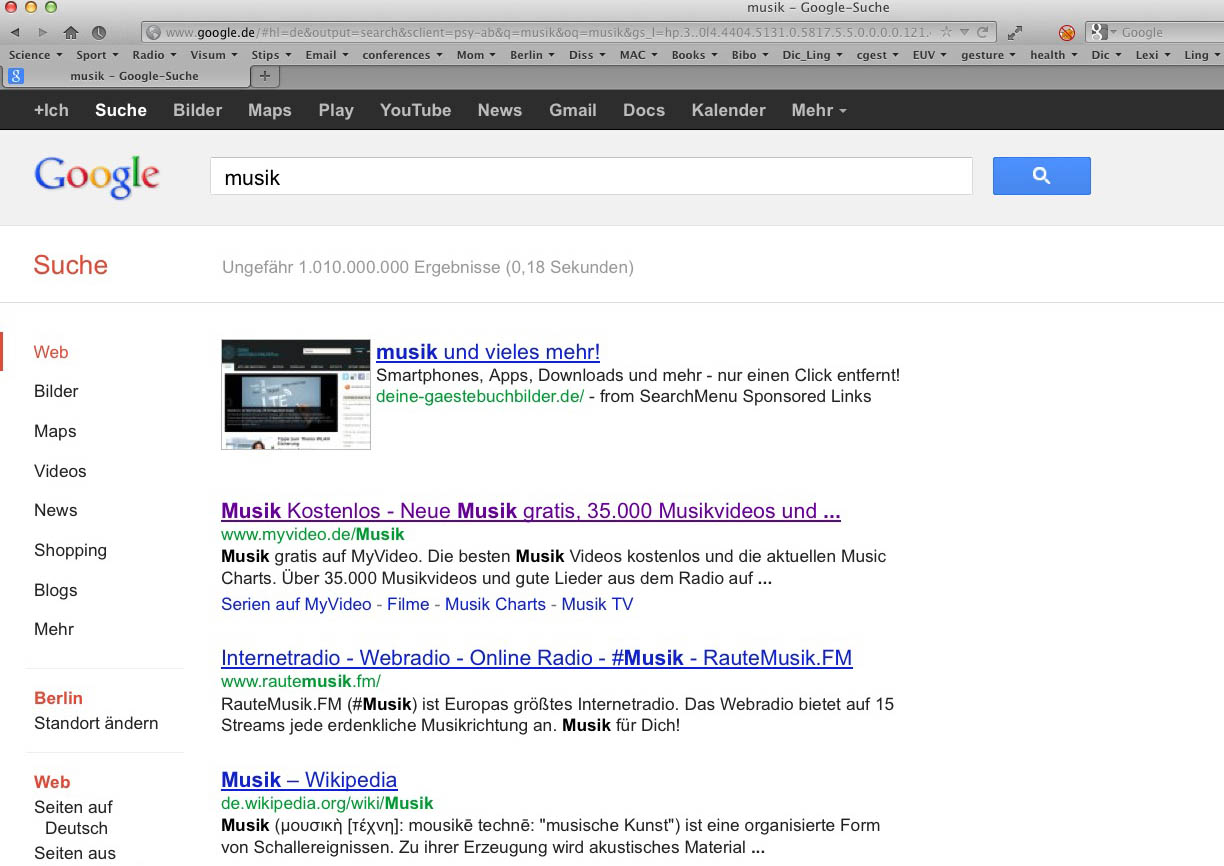Reload the page with the refresh icon

pyautogui.click(x=983, y=32)
